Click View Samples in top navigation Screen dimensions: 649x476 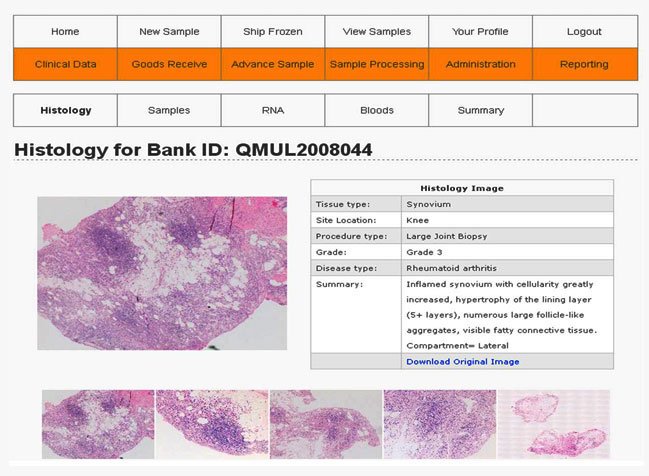coord(376,32)
